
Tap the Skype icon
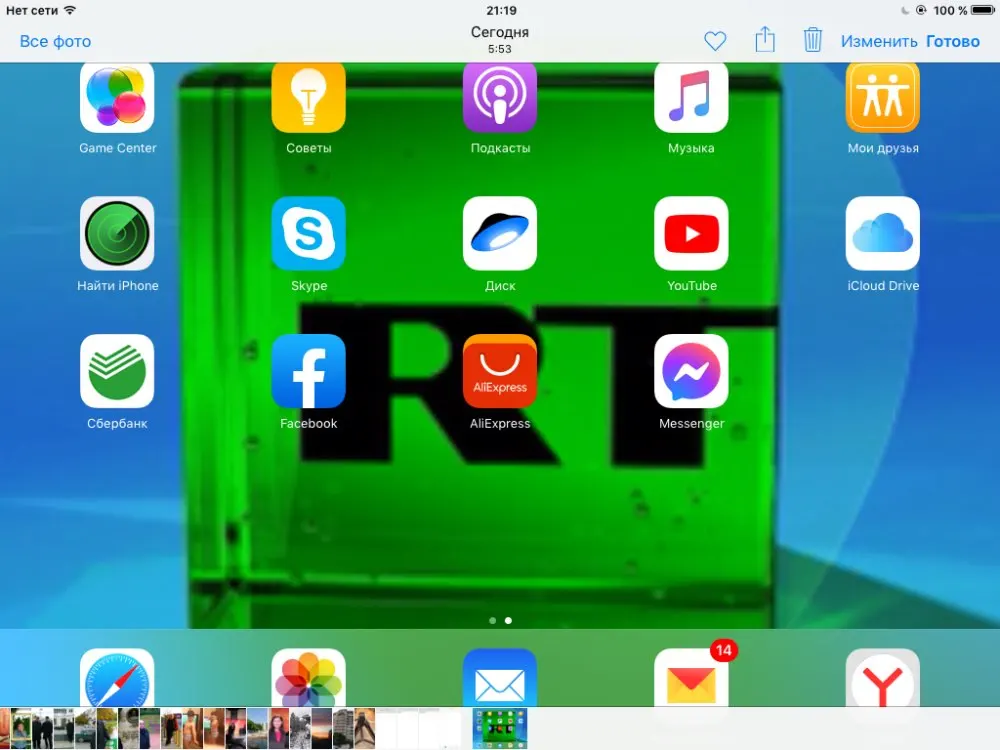(309, 233)
